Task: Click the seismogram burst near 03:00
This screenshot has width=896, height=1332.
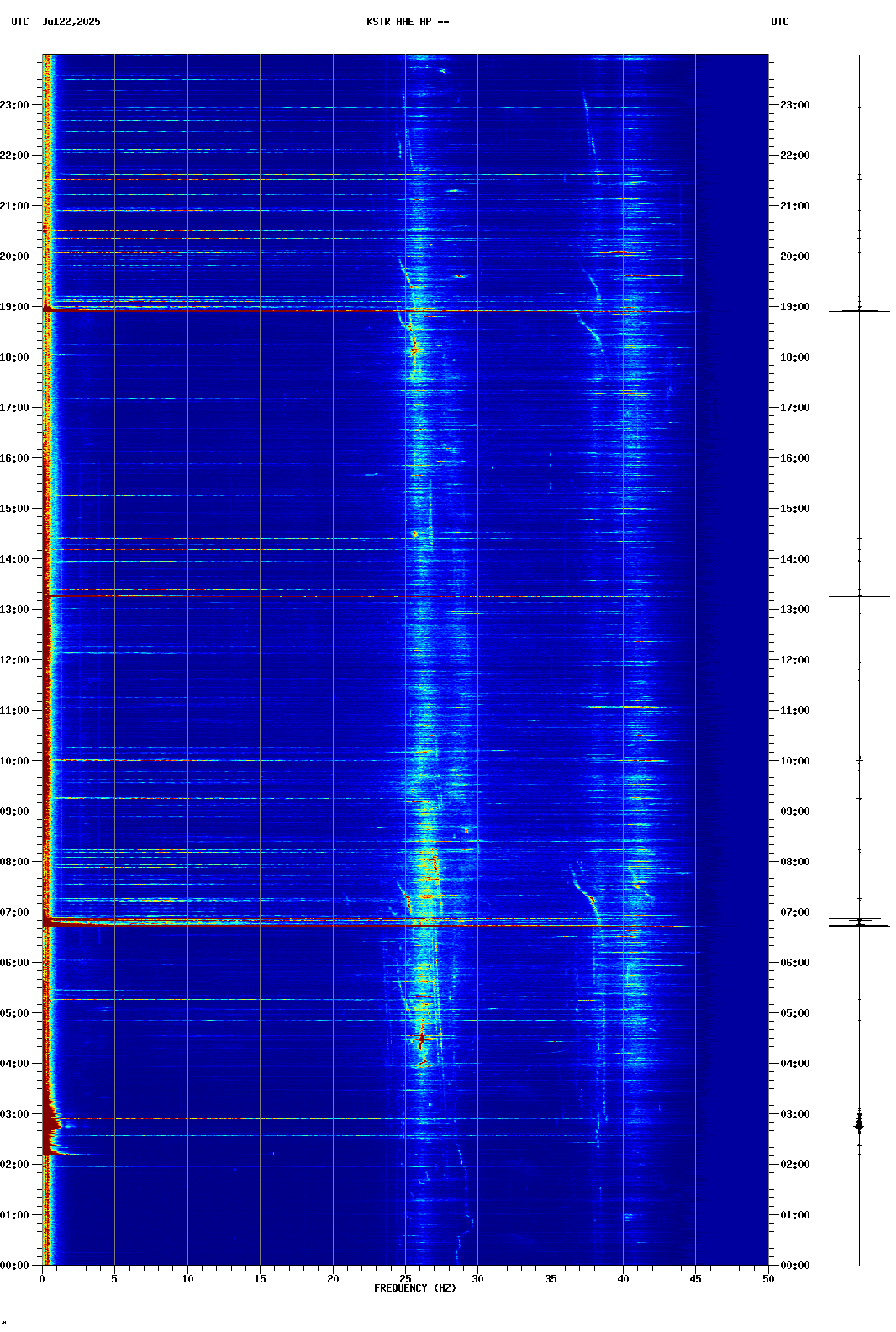Action: [x=859, y=1122]
